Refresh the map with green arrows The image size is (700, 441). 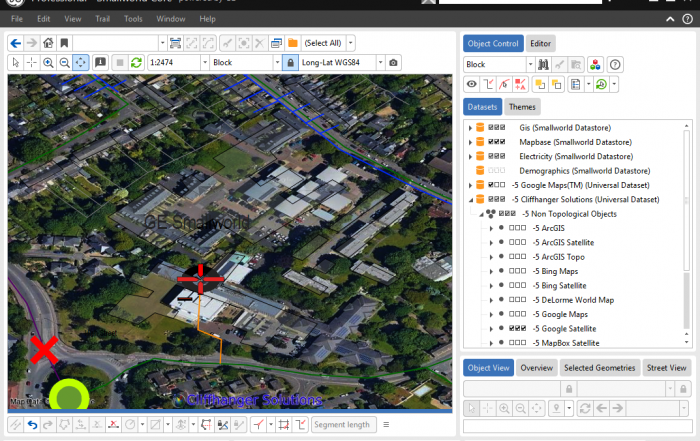tap(136, 62)
